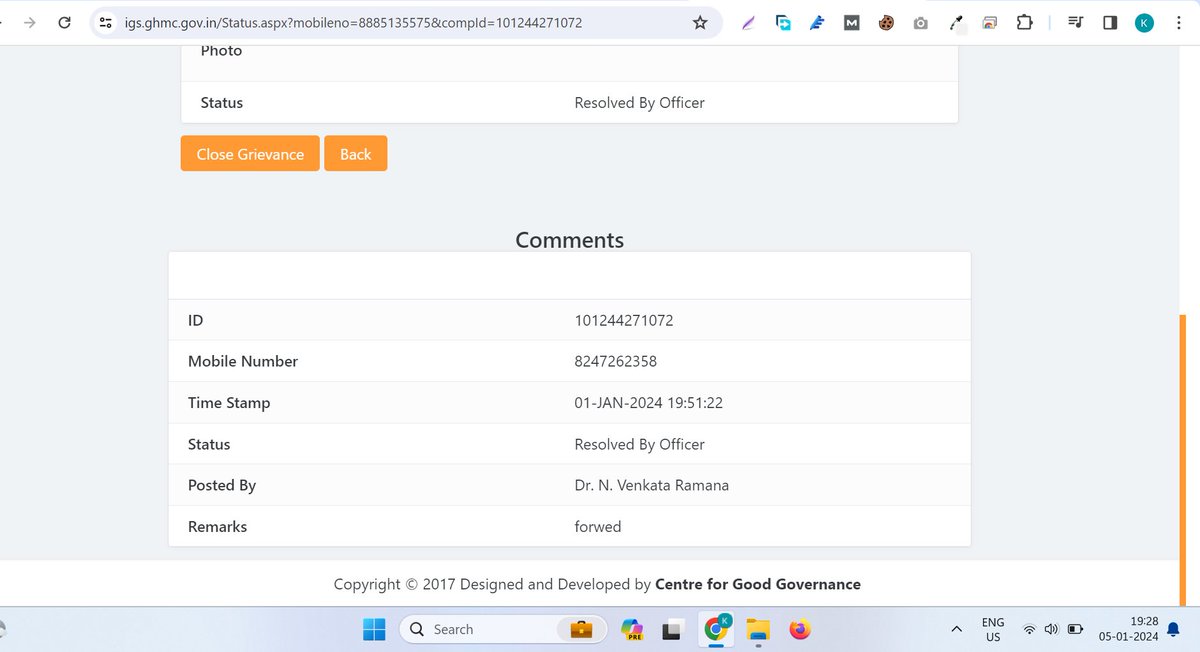This screenshot has width=1200, height=652.
Task: Select the remarks text forwed
Action: 598,526
